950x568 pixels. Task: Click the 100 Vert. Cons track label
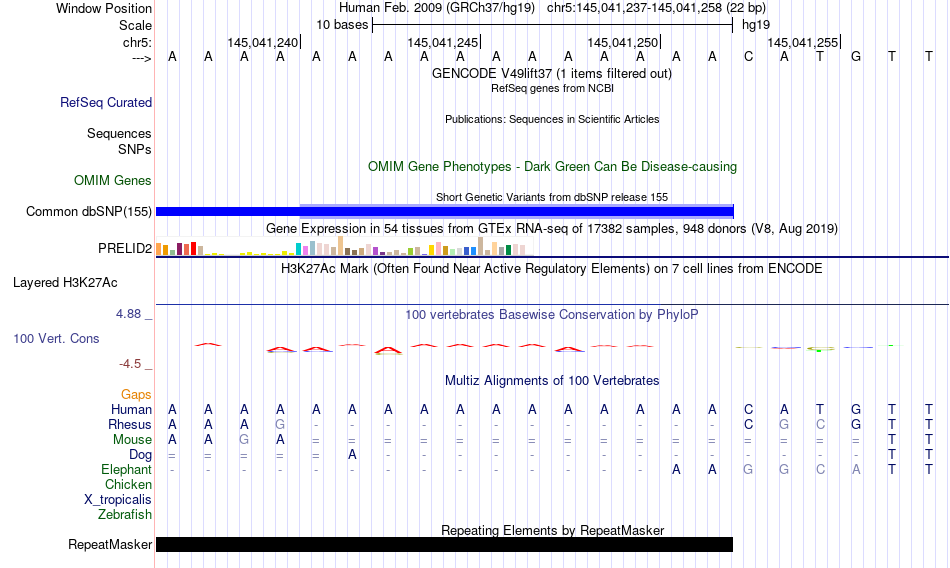click(56, 339)
